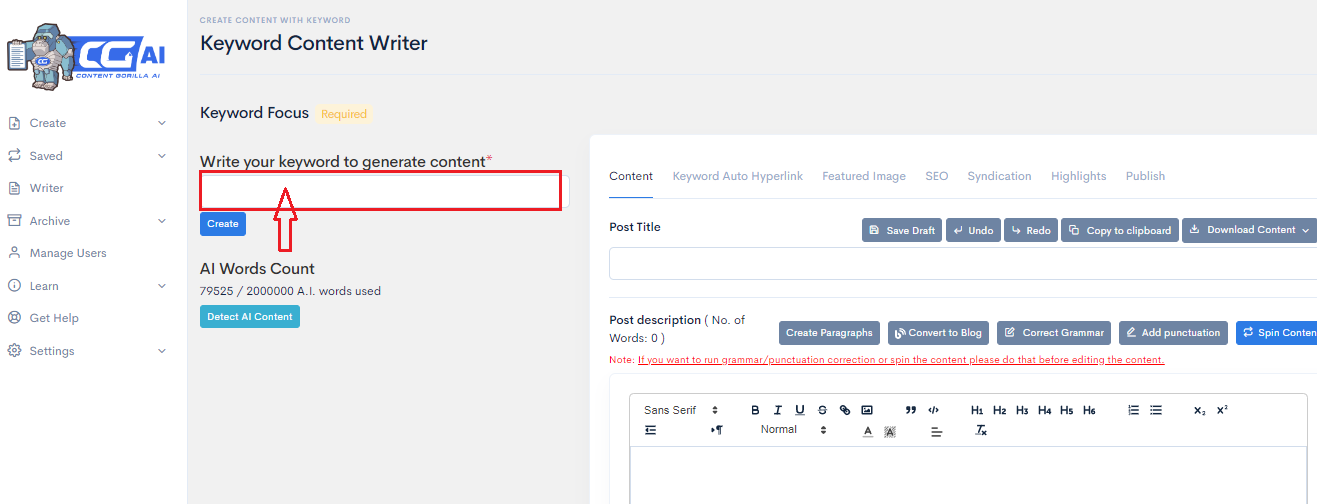Expand the Settings sidebar menu
1317x504 pixels.
[x=85, y=351]
